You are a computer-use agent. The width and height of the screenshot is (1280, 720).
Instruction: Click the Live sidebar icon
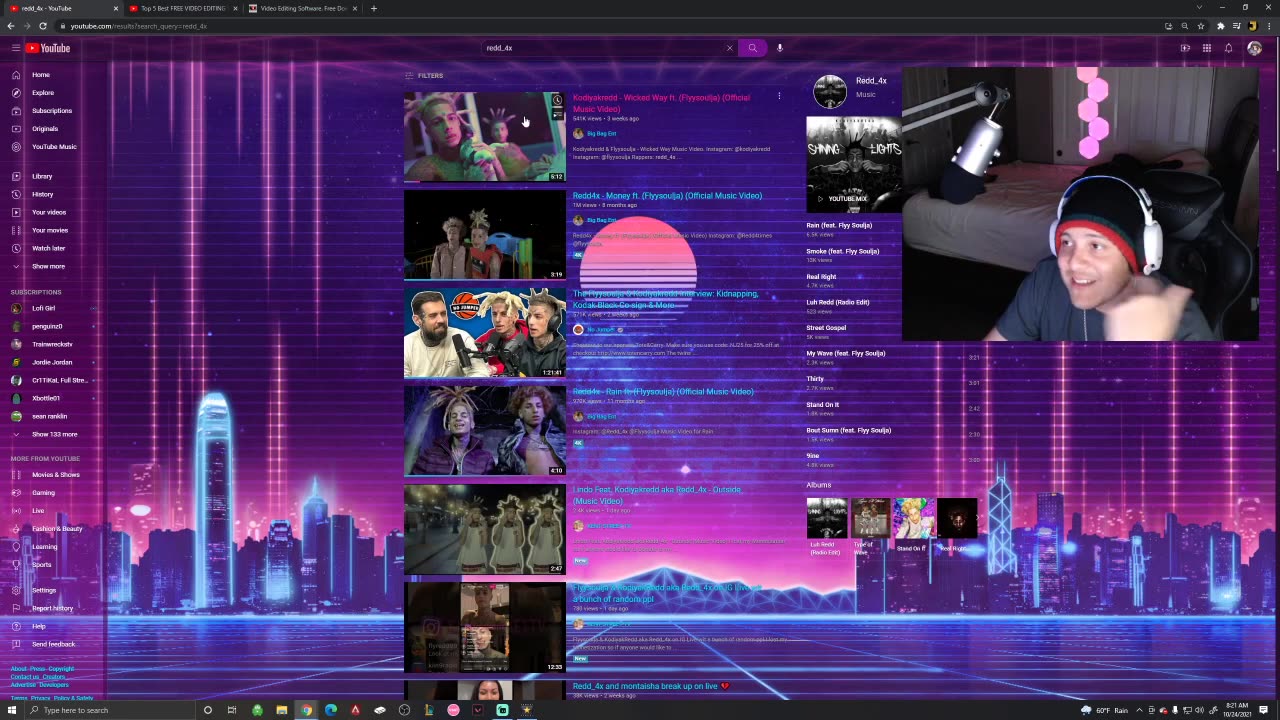point(16,511)
